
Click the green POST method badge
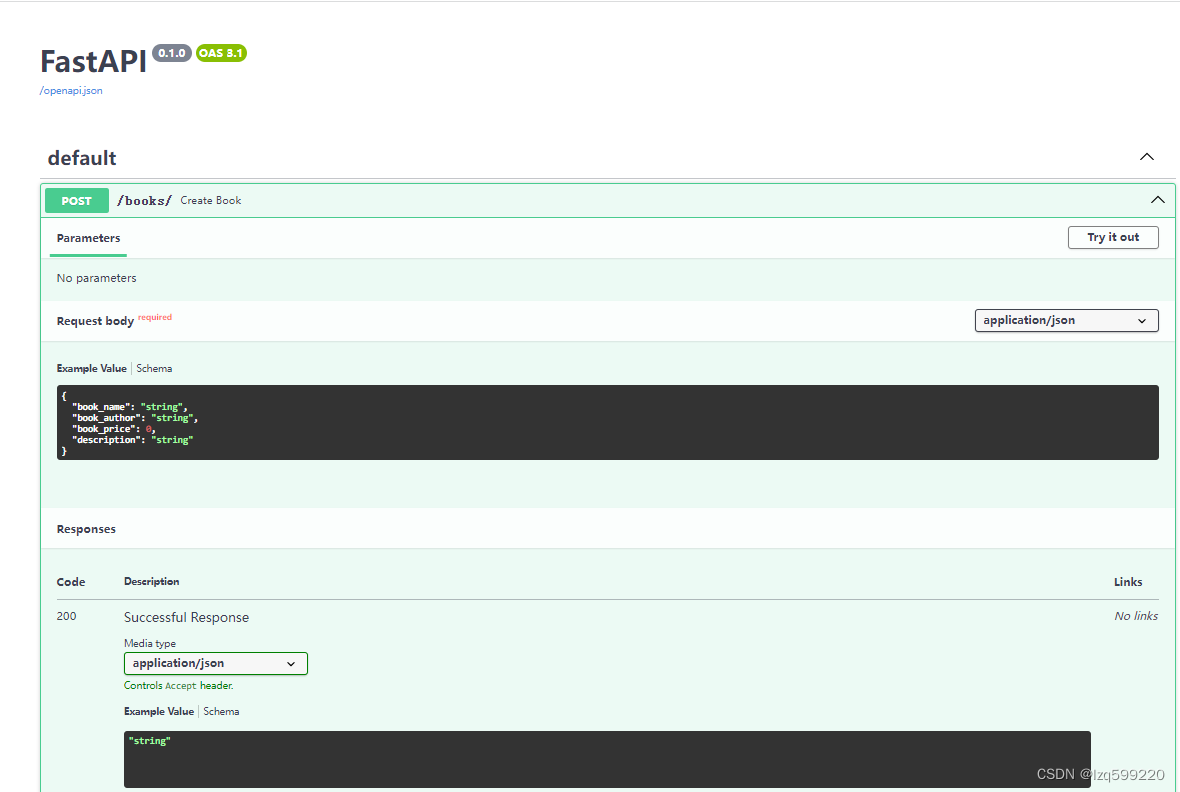(77, 201)
